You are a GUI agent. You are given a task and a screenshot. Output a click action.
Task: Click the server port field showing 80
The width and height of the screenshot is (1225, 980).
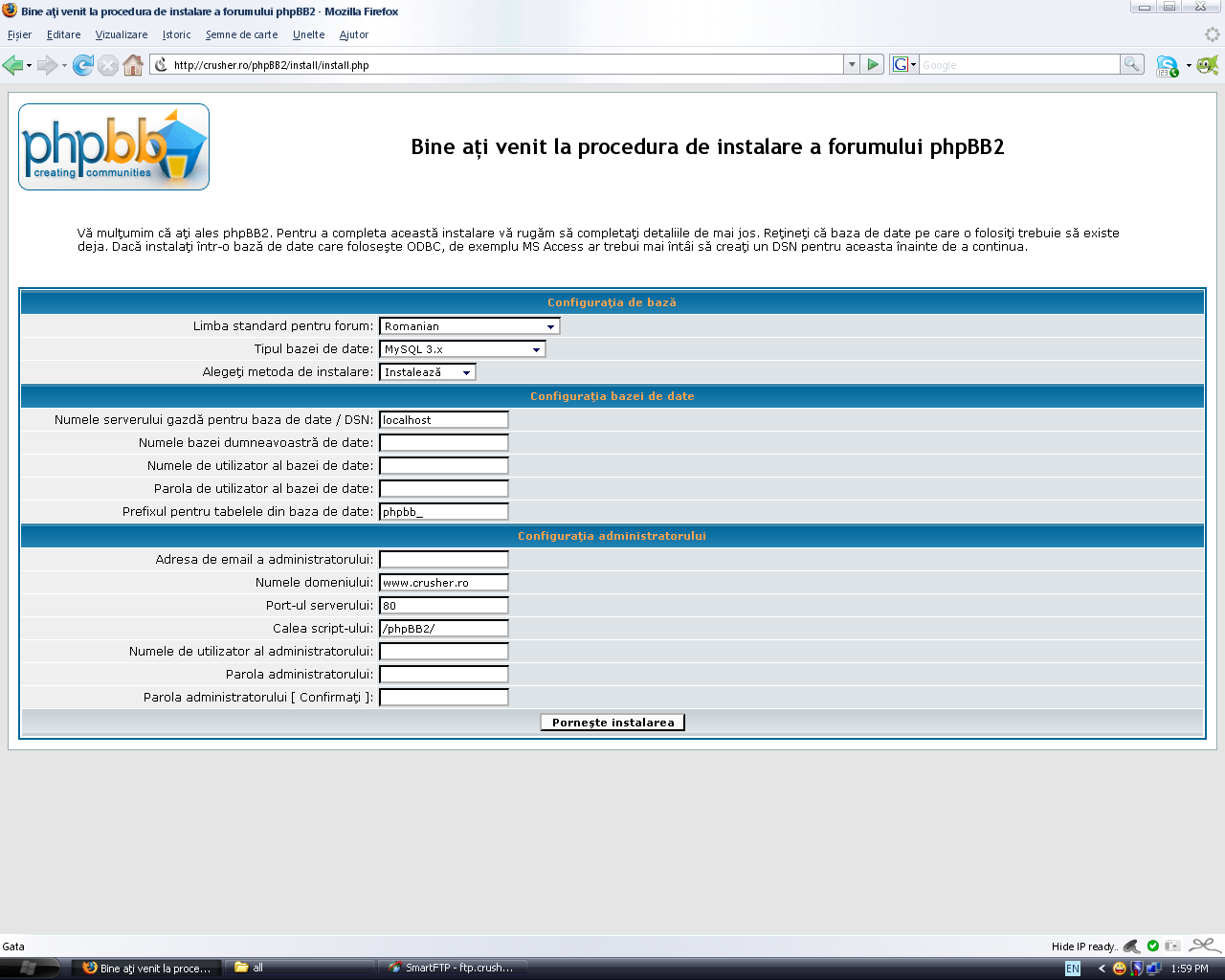(444, 606)
